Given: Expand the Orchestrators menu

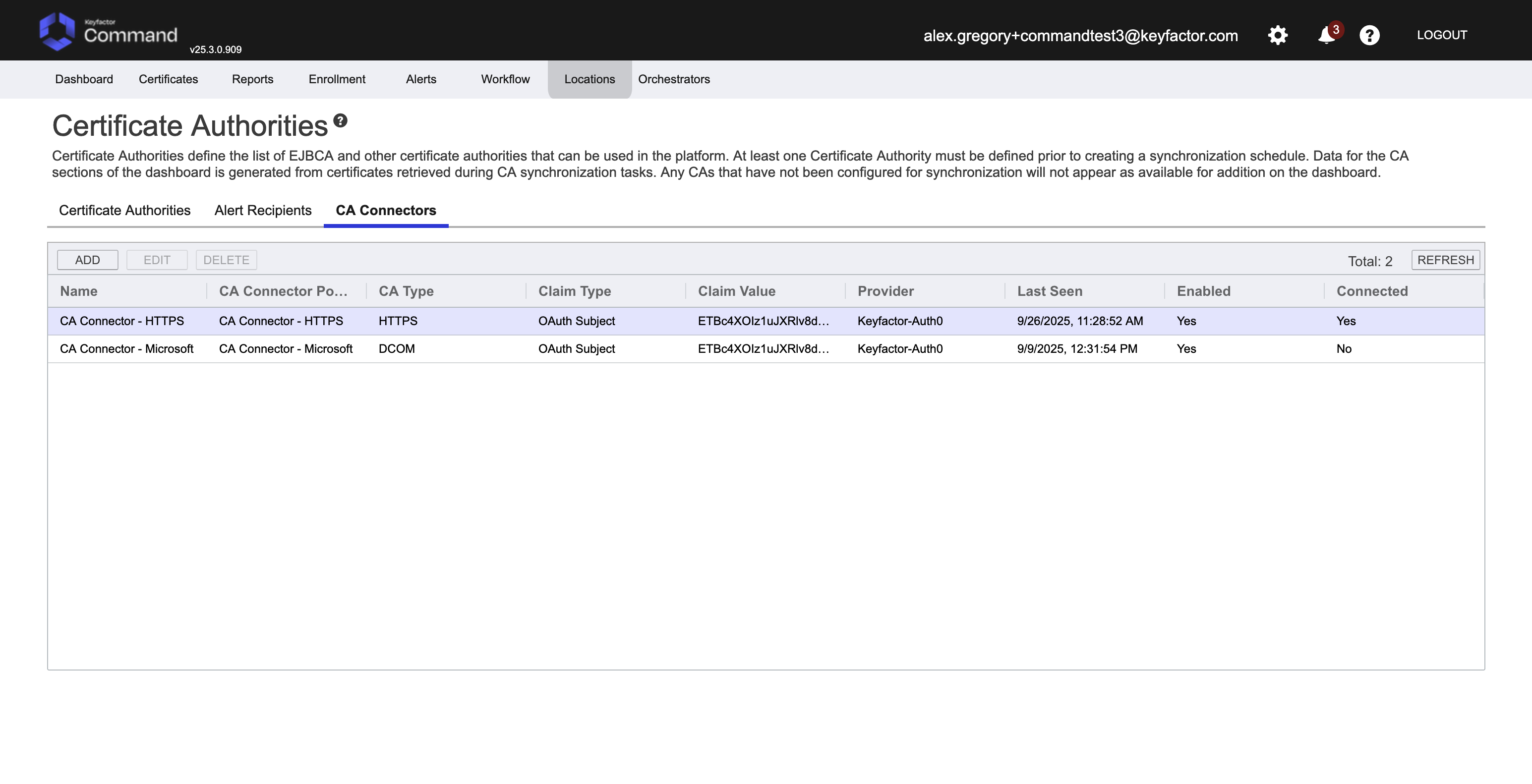Looking at the screenshot, I should coord(673,79).
